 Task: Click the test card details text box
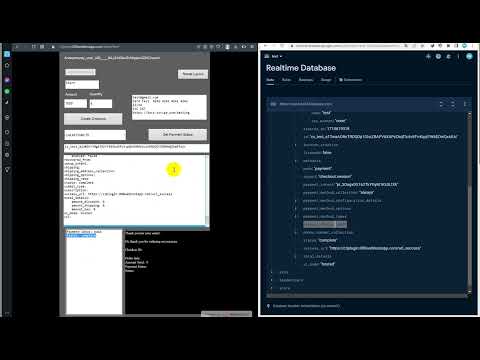click(169, 107)
